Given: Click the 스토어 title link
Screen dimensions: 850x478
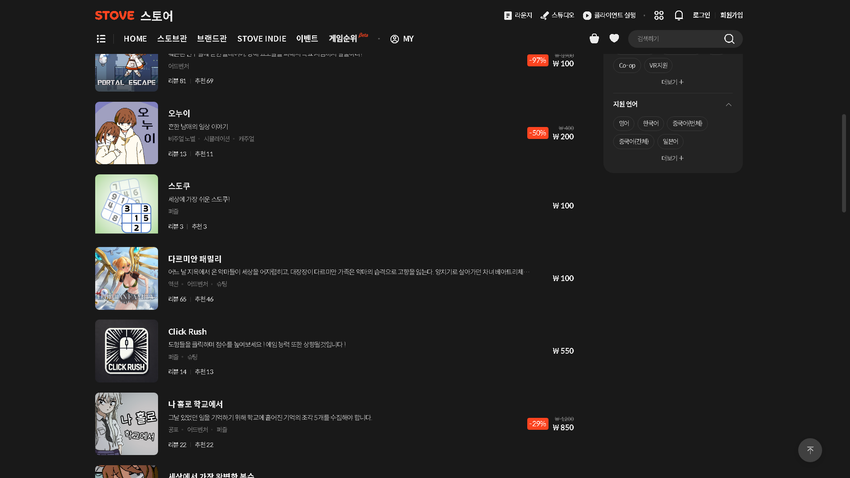Looking at the screenshot, I should [157, 16].
